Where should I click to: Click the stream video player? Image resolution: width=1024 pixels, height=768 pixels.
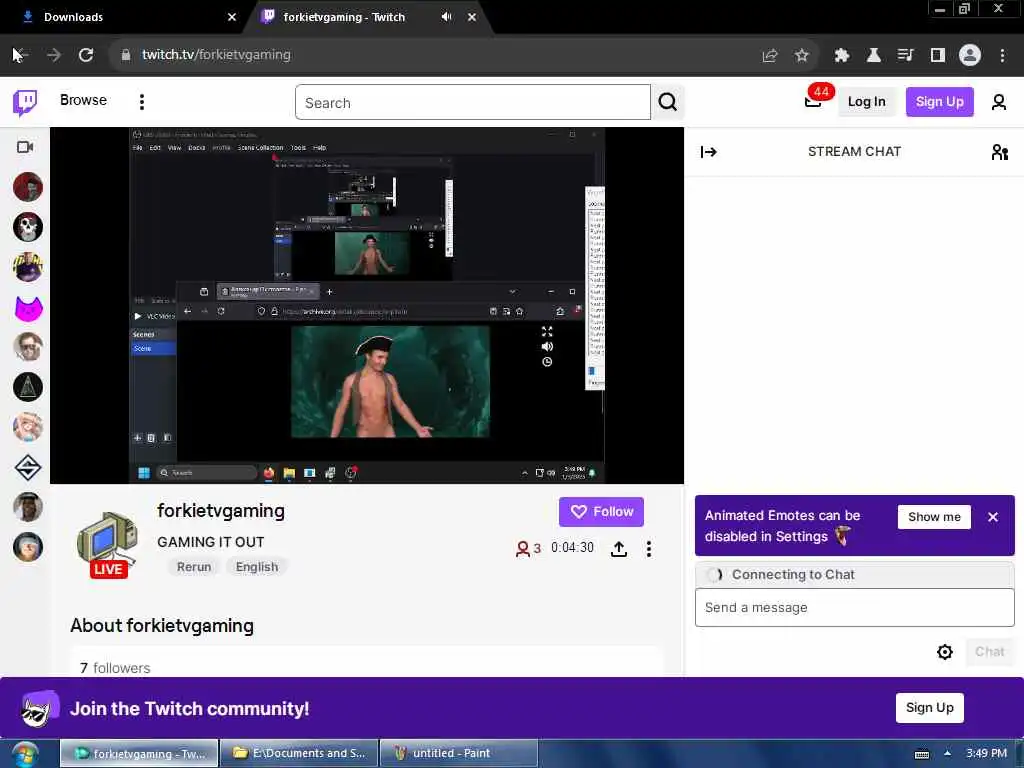coord(367,306)
